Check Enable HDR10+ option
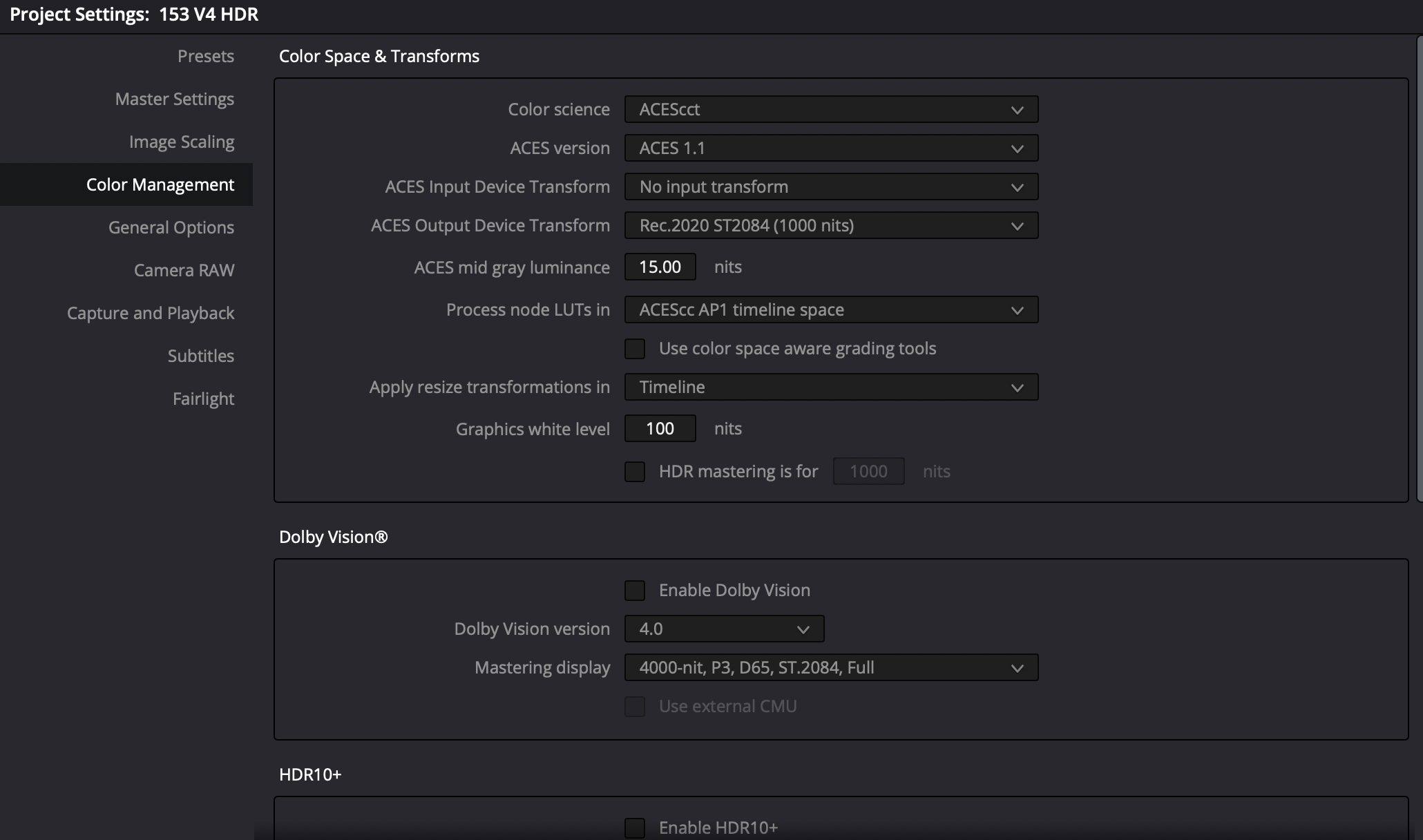The image size is (1423, 840). [635, 828]
